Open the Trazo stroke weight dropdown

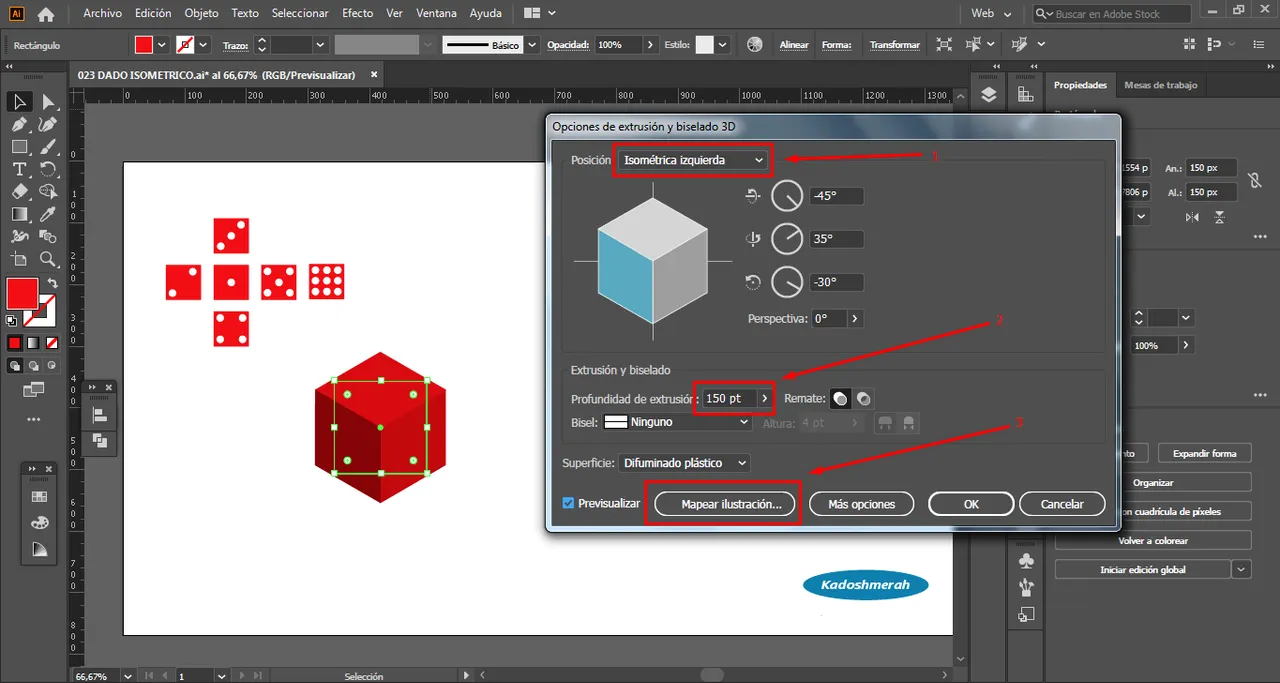click(320, 45)
